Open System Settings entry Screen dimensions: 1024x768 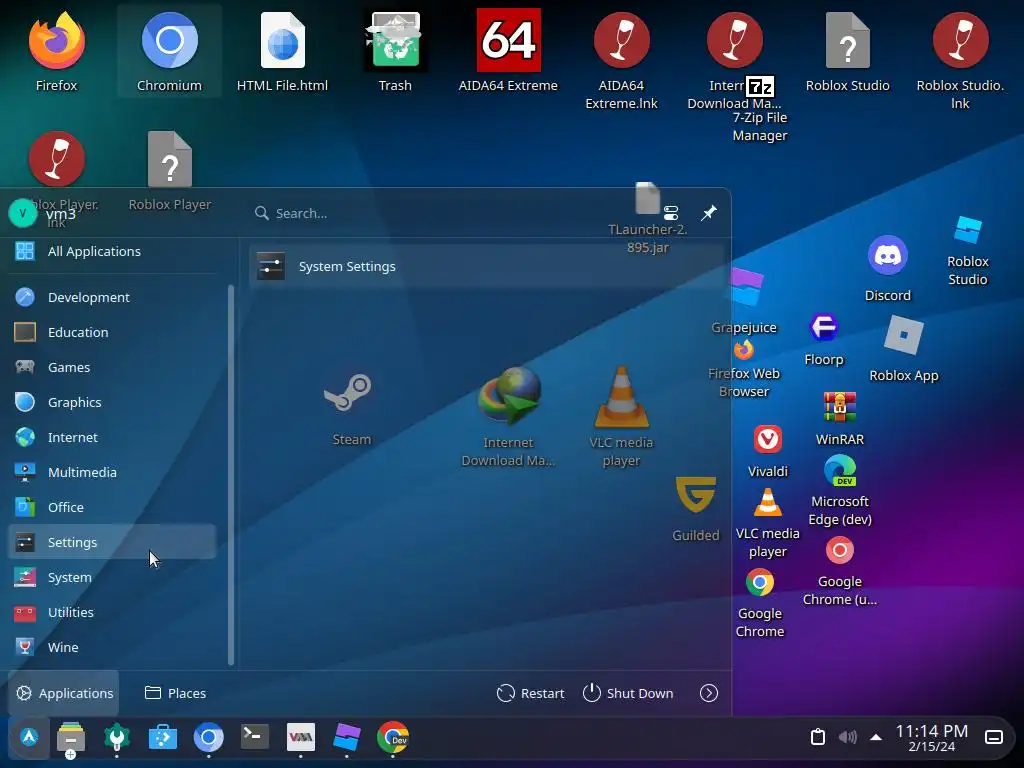[487, 266]
